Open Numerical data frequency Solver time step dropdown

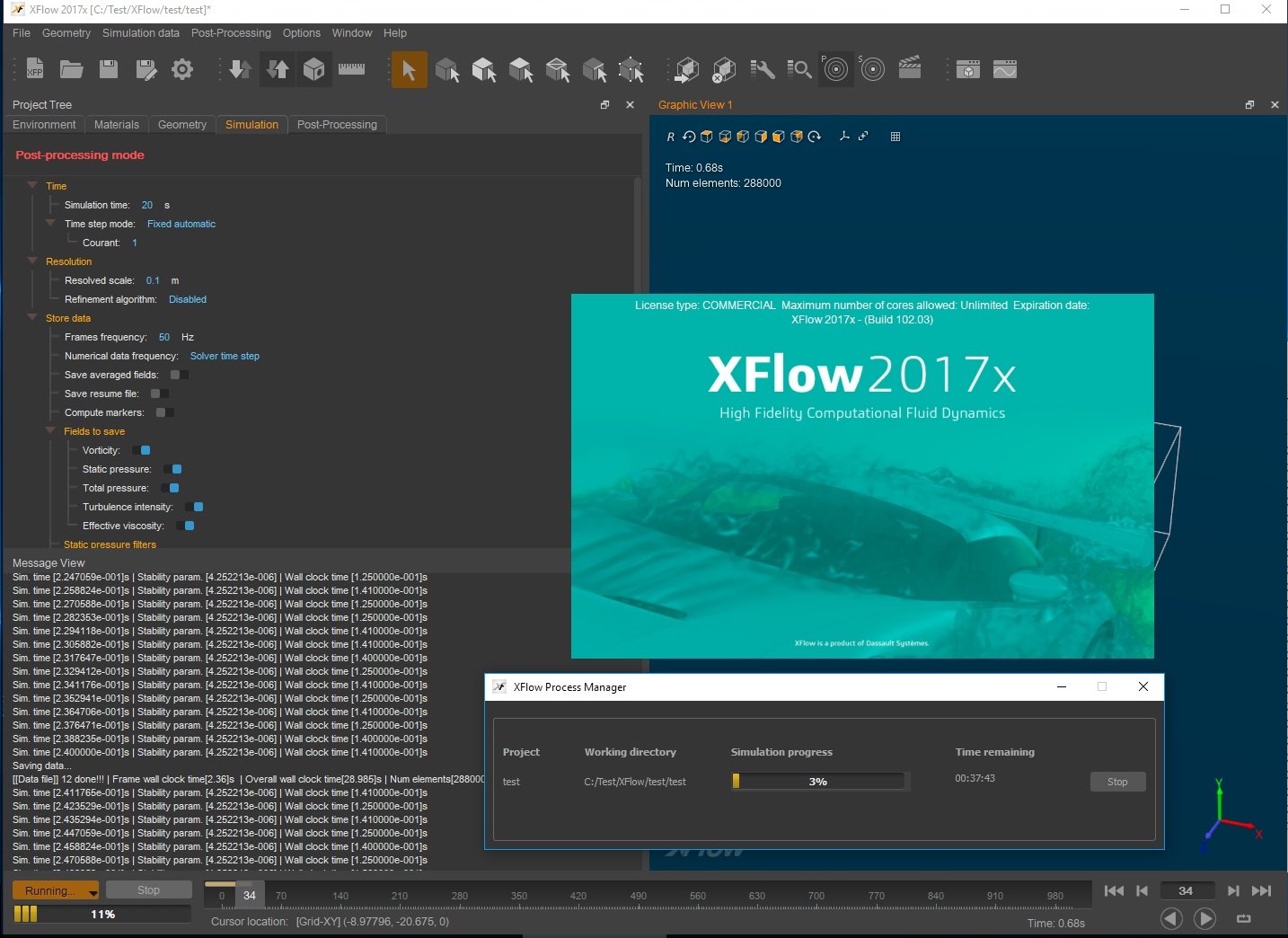point(225,356)
